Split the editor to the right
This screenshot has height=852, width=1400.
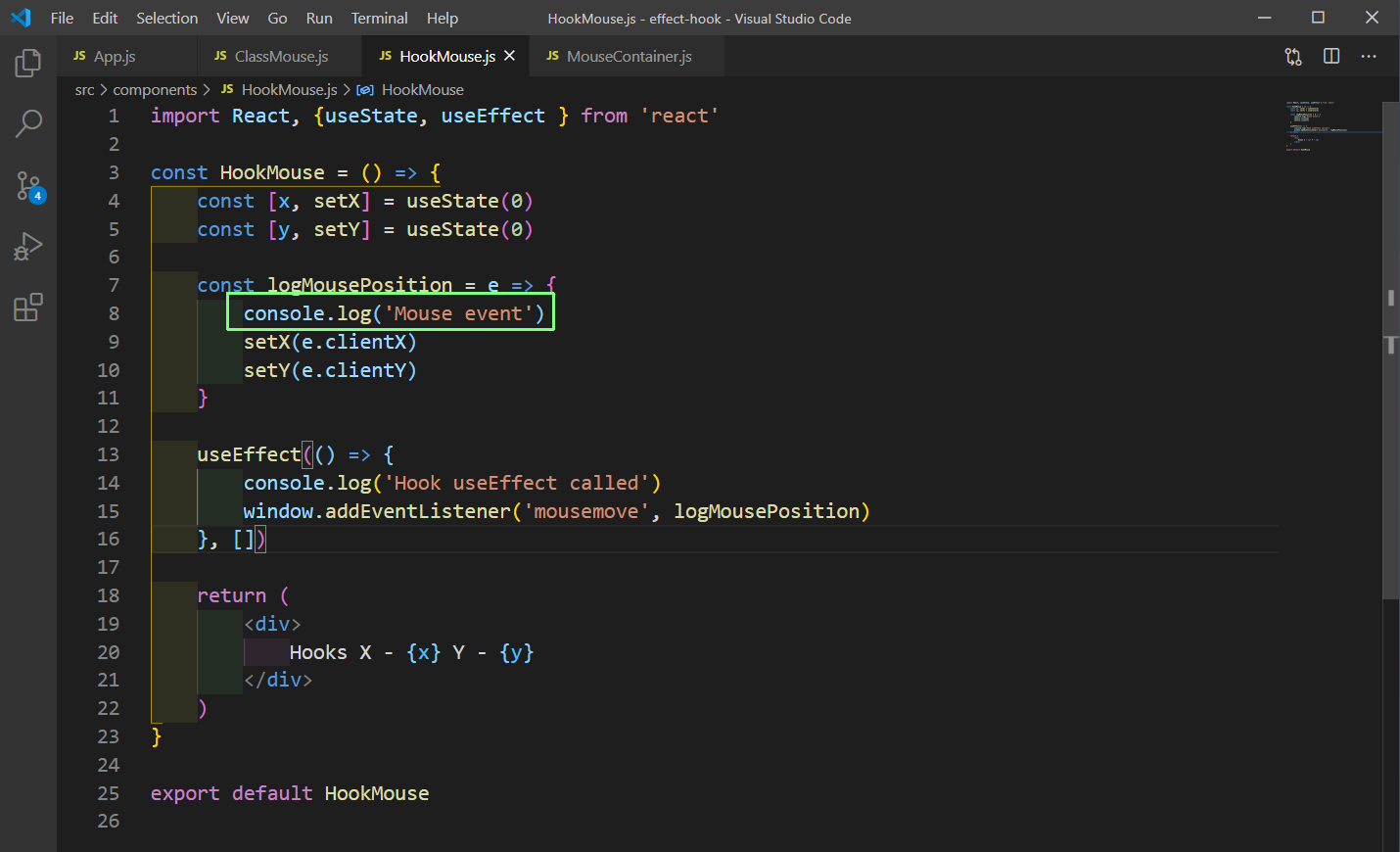pyautogui.click(x=1331, y=57)
